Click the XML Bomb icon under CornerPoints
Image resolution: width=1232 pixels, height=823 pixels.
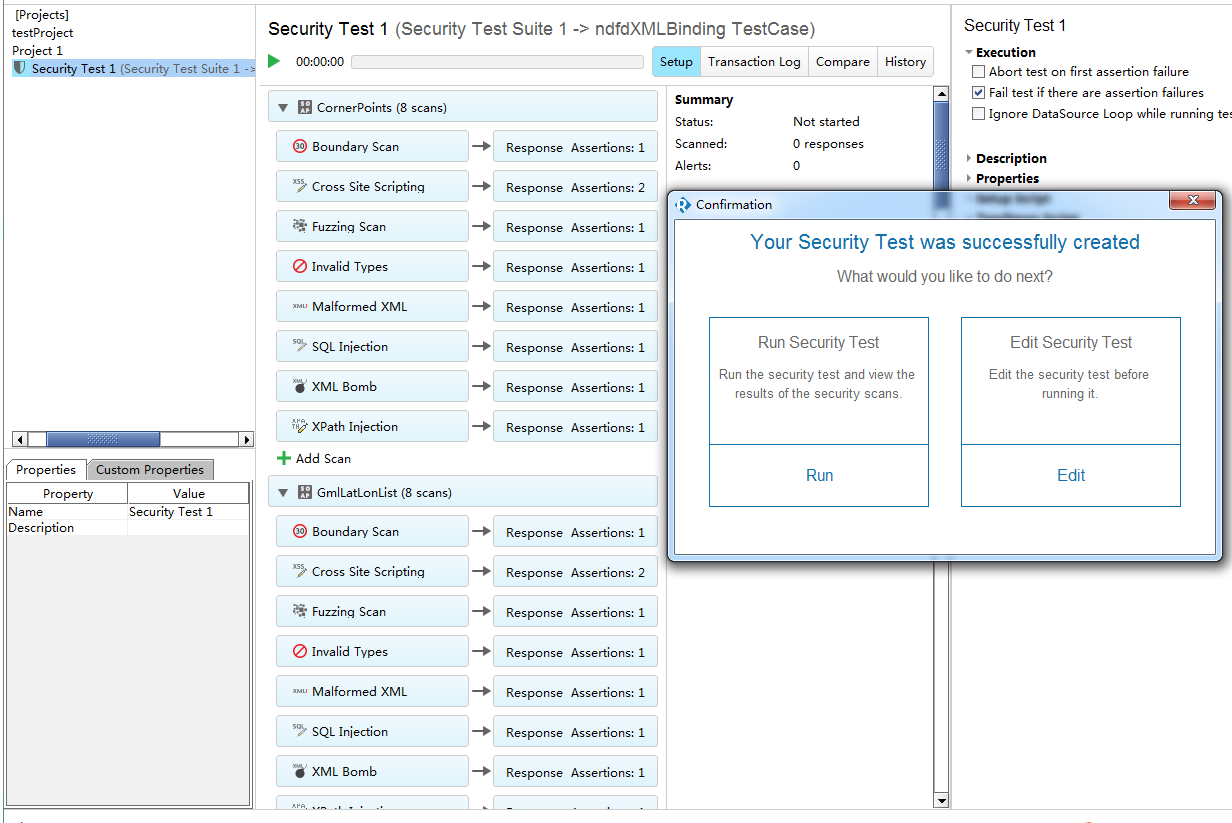299,386
